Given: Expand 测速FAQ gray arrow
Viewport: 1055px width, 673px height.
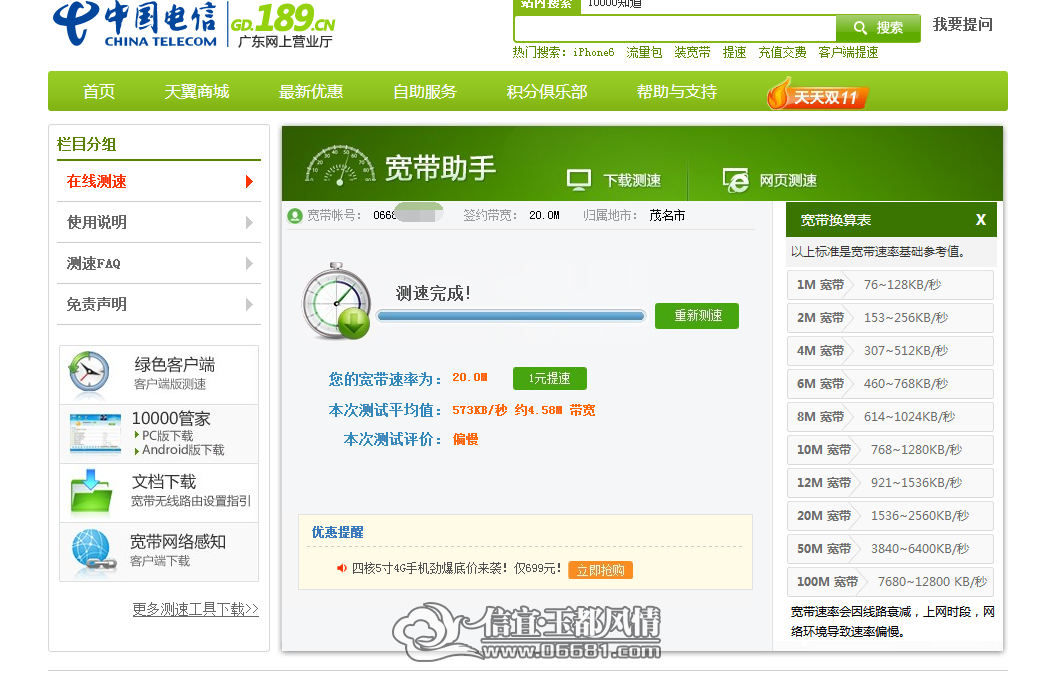Looking at the screenshot, I should pos(250,264).
